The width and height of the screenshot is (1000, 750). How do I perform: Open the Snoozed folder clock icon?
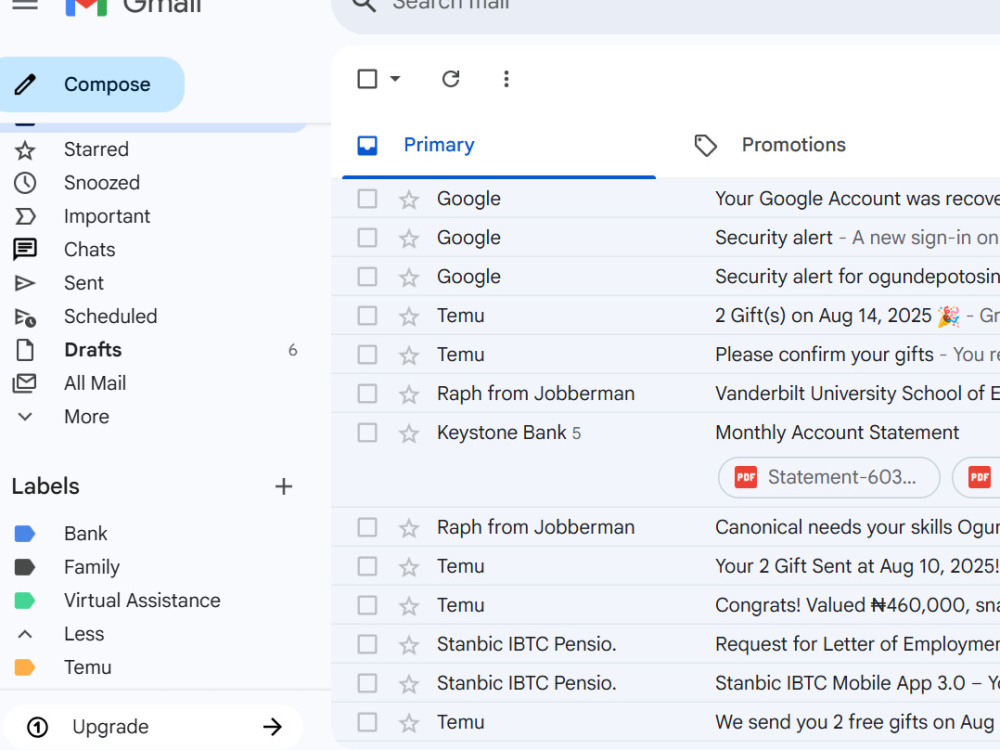pyautogui.click(x=25, y=183)
